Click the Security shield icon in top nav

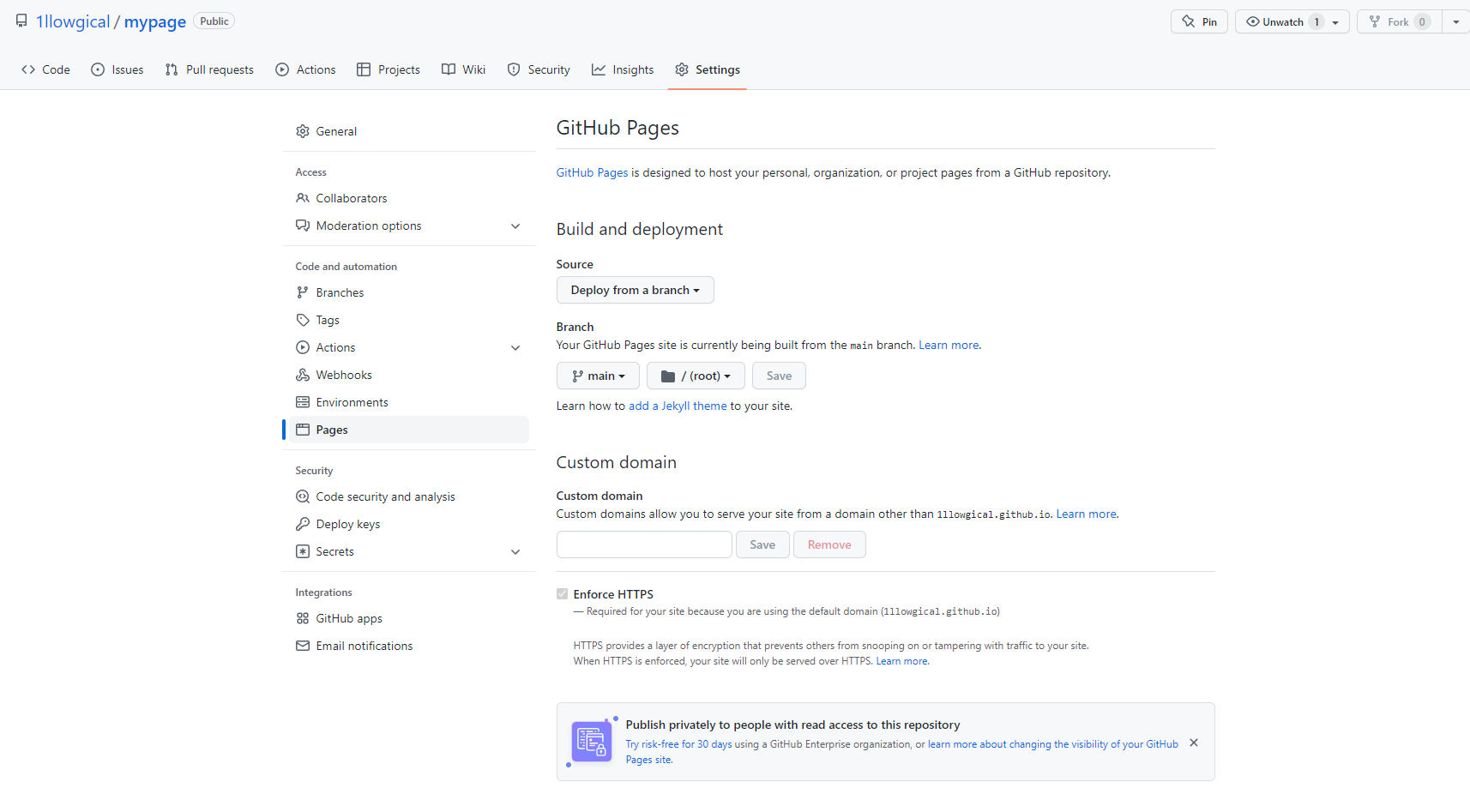pyautogui.click(x=514, y=69)
